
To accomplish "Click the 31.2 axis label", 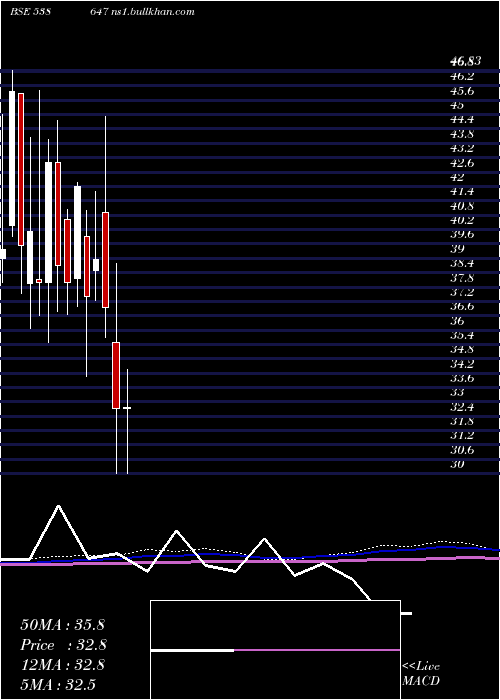I will pyautogui.click(x=462, y=435).
